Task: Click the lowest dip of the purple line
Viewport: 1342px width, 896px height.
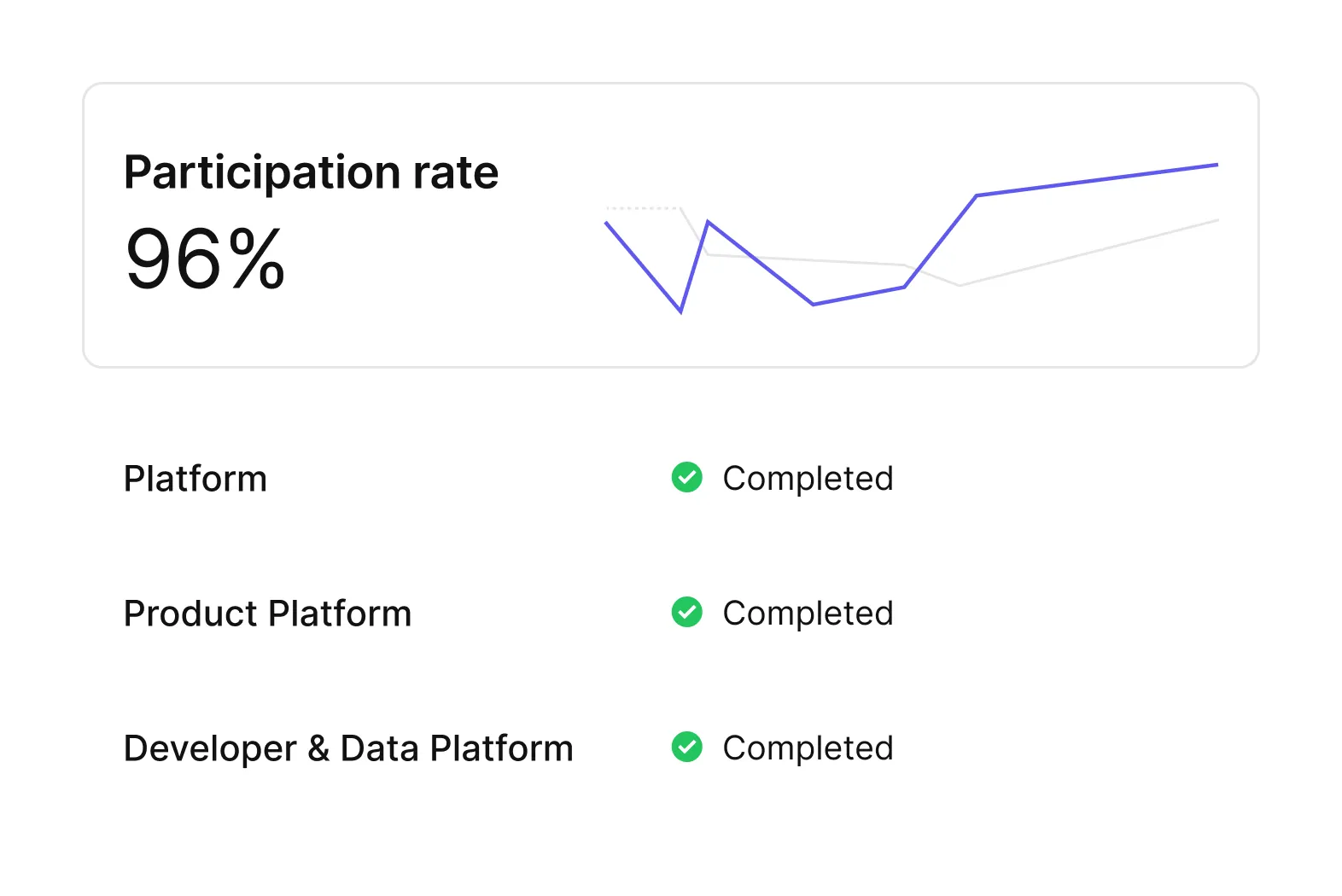Action: point(680,311)
